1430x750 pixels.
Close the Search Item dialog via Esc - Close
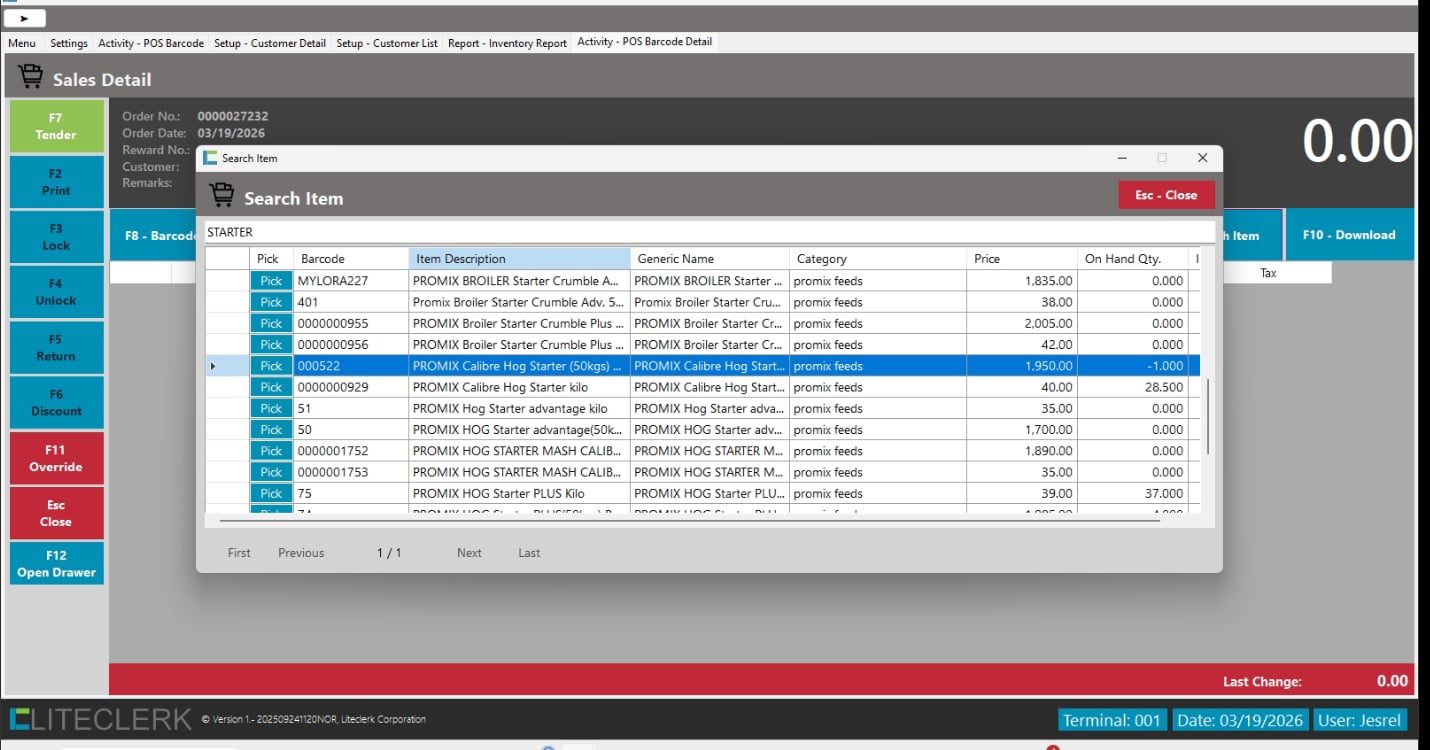(x=1165, y=195)
